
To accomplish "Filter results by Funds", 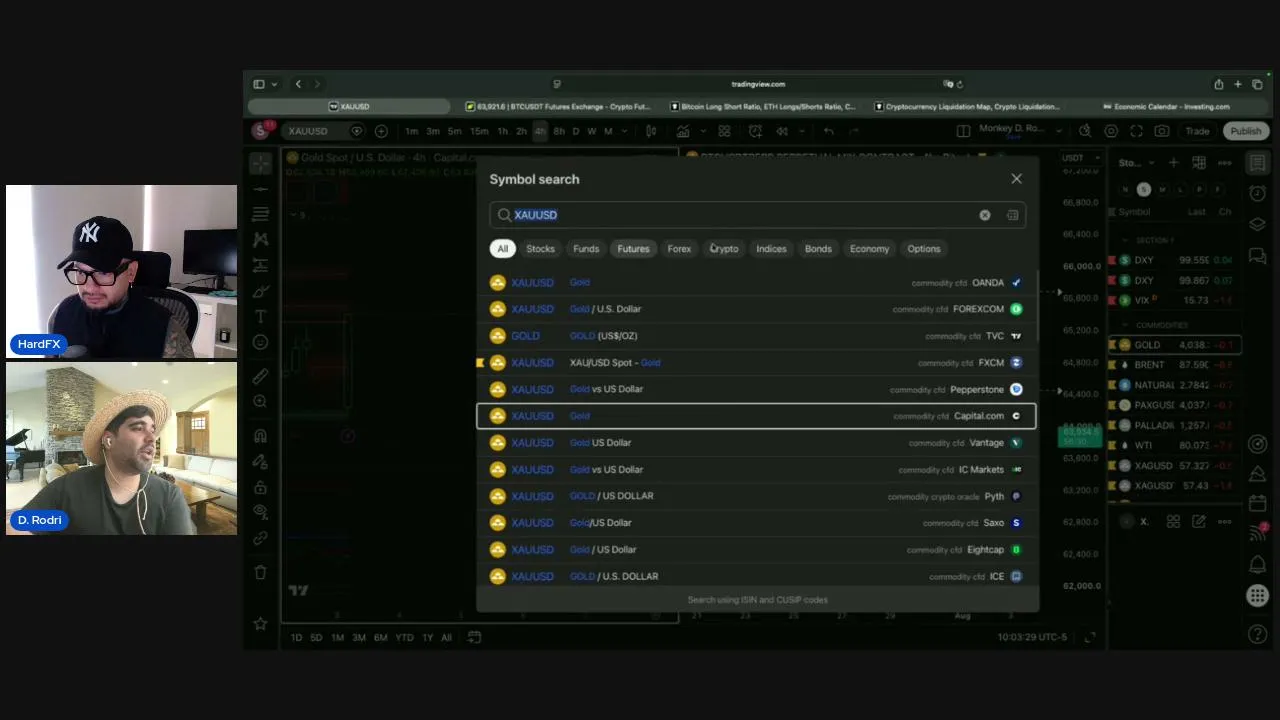I will pyautogui.click(x=586, y=249).
